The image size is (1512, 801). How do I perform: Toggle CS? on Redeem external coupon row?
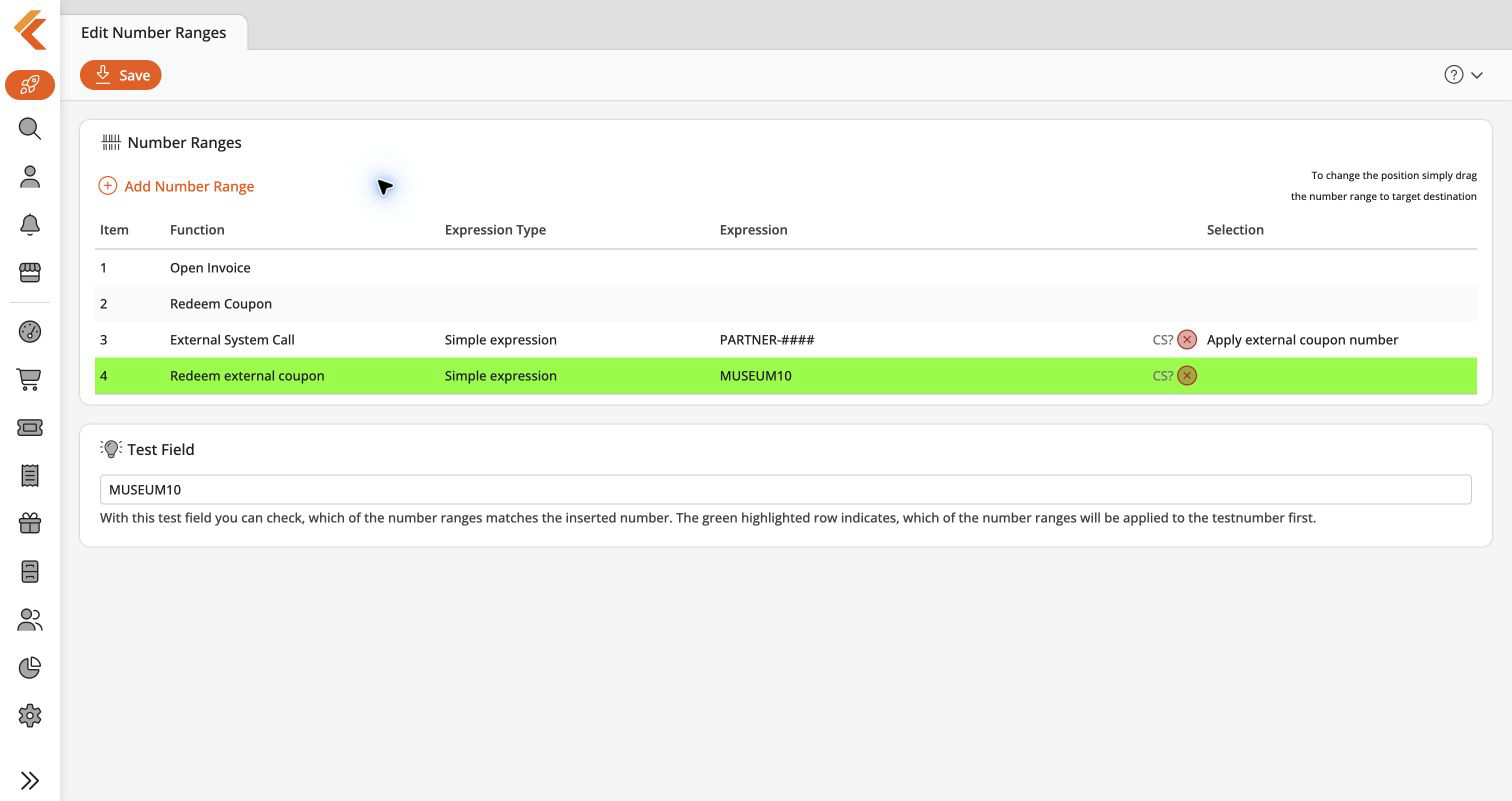(x=1162, y=376)
